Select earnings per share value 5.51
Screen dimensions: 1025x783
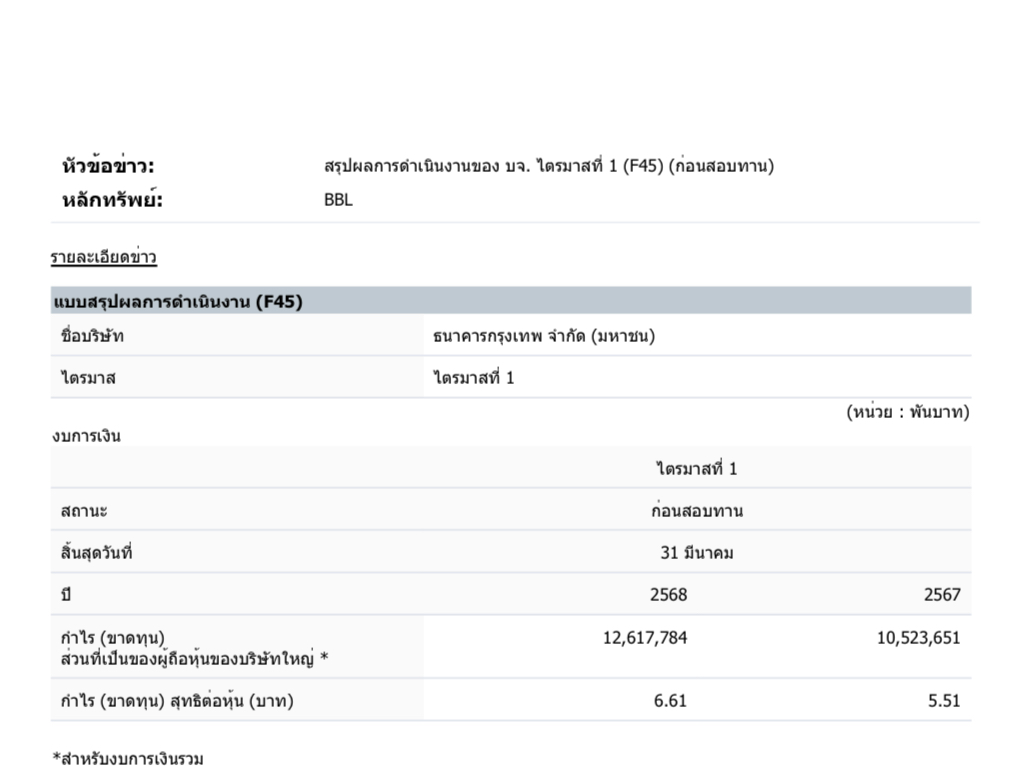(x=943, y=701)
